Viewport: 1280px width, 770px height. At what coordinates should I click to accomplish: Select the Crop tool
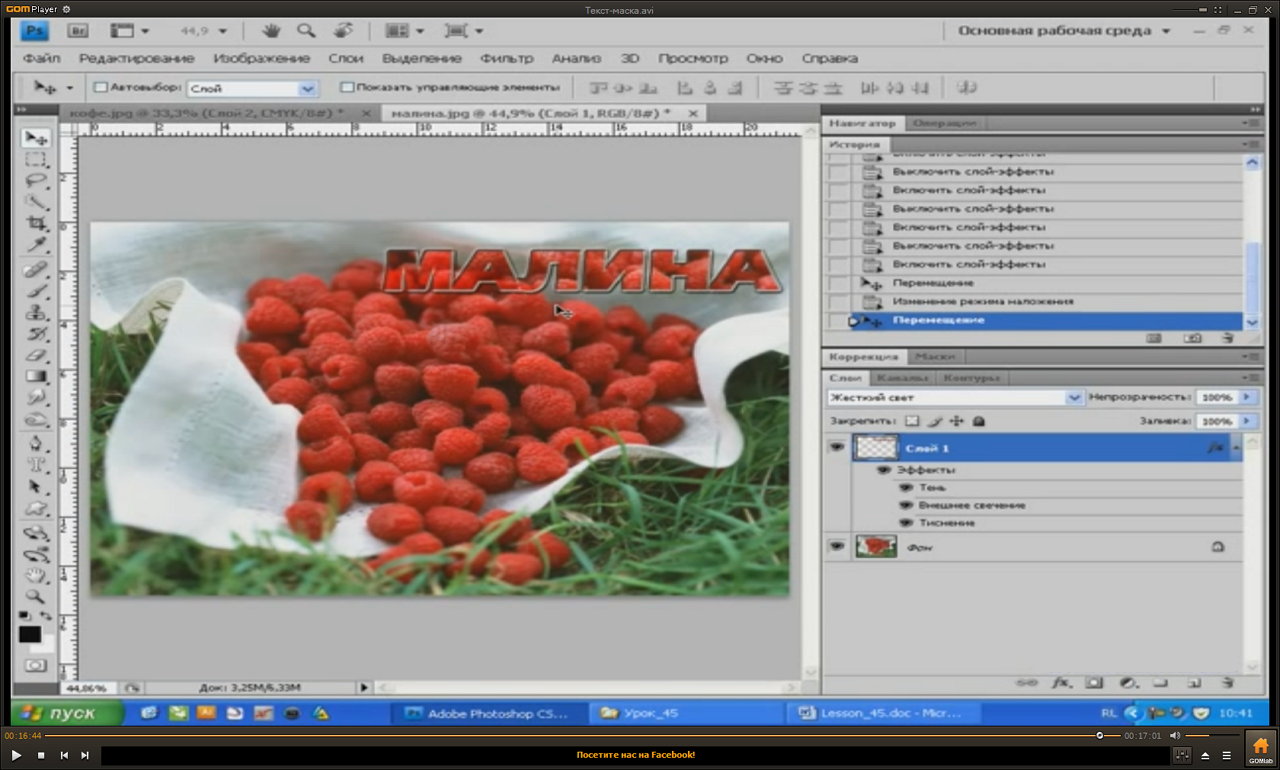pos(36,224)
